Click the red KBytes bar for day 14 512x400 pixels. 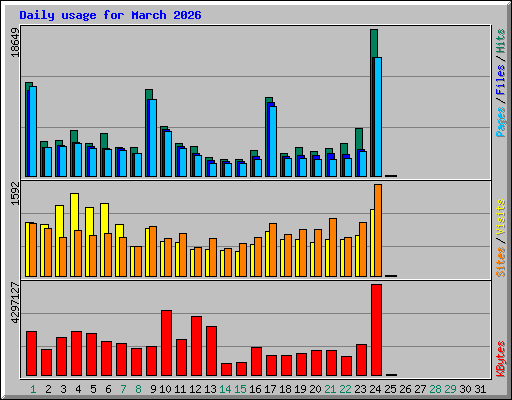(x=226, y=369)
